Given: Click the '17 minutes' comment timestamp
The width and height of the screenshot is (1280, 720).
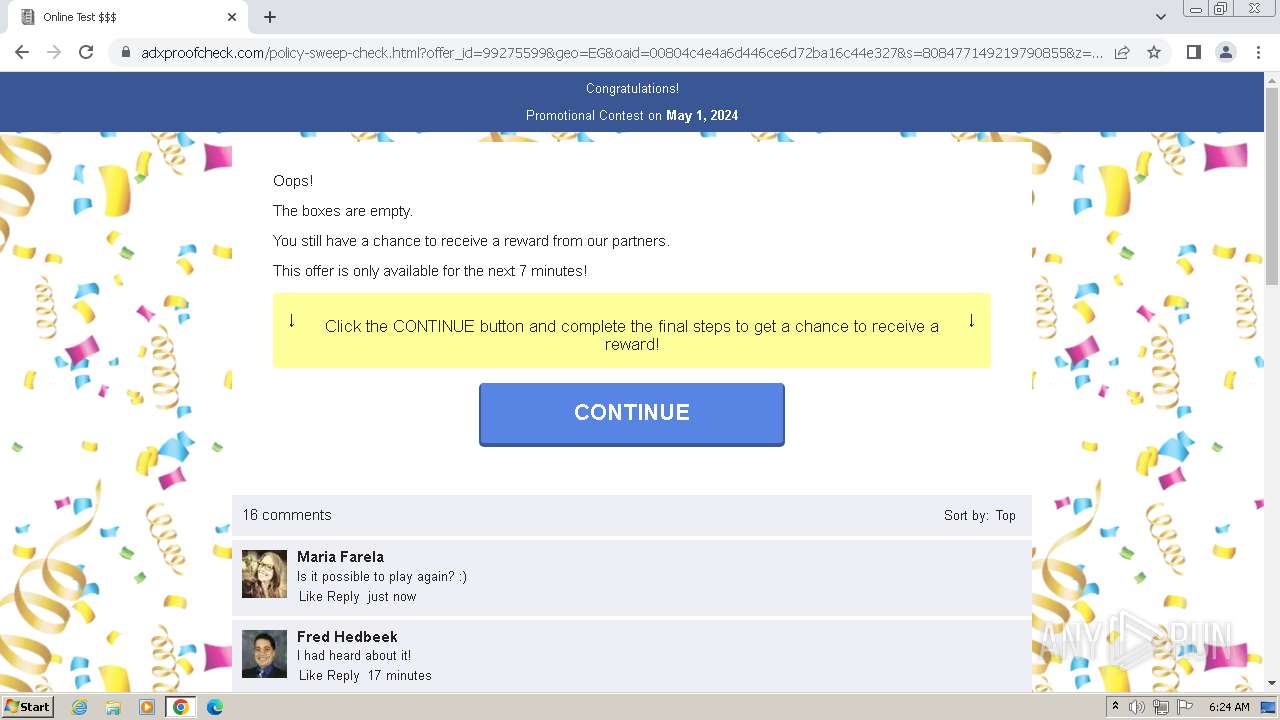Looking at the screenshot, I should pyautogui.click(x=400, y=675).
